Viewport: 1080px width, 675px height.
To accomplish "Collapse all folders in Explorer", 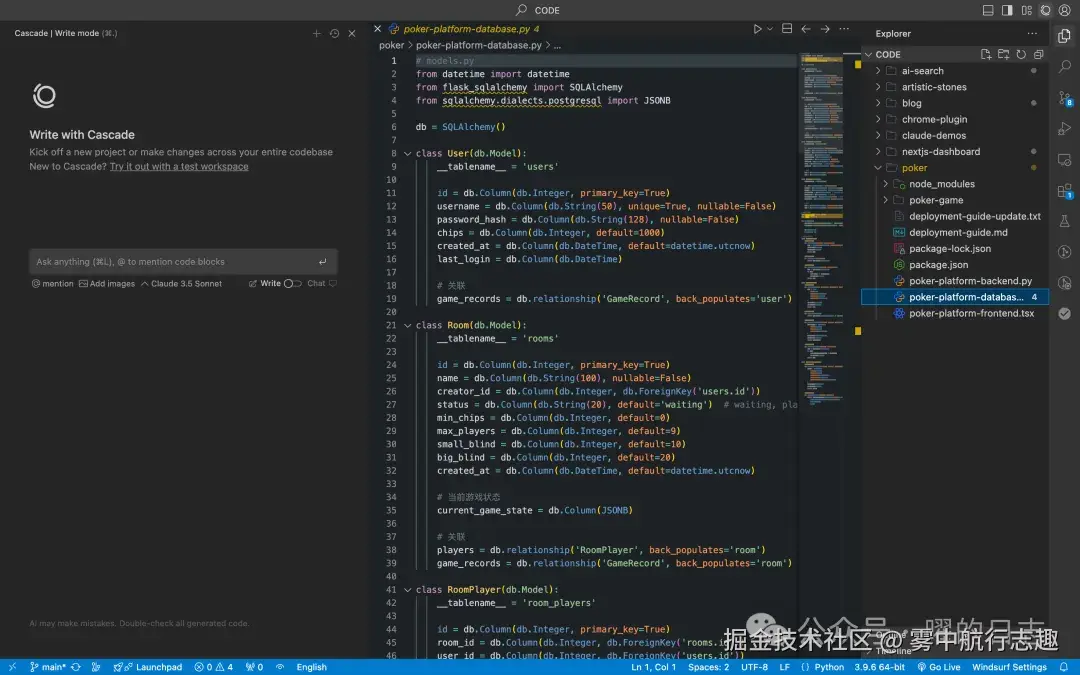I will coord(1038,55).
